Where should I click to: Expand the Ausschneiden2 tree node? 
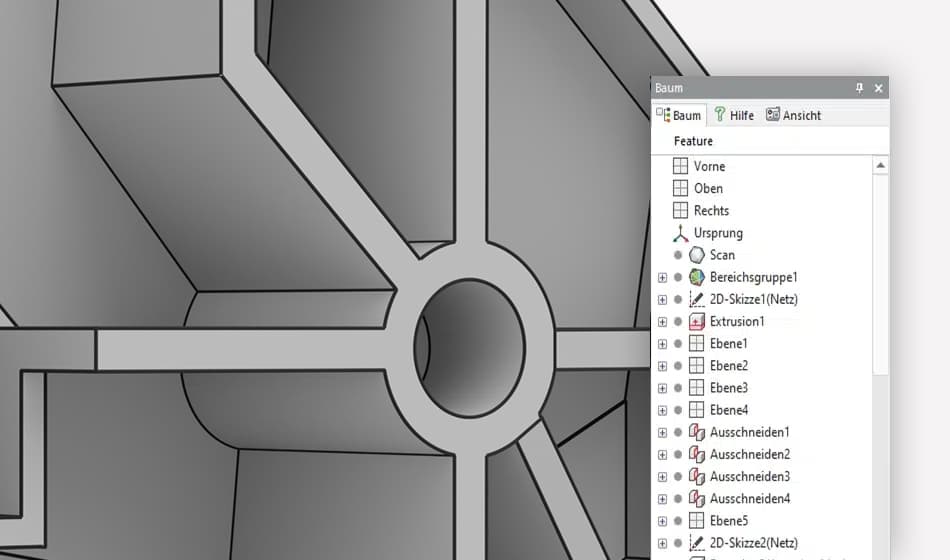(662, 455)
